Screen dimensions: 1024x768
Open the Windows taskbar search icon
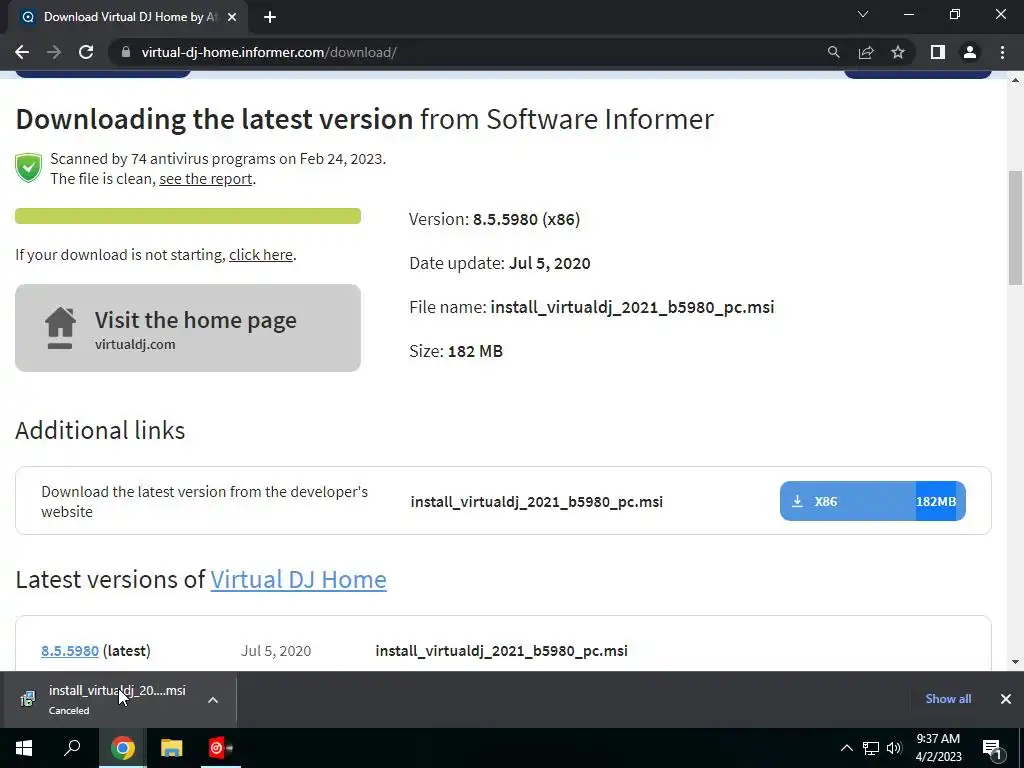pos(72,748)
